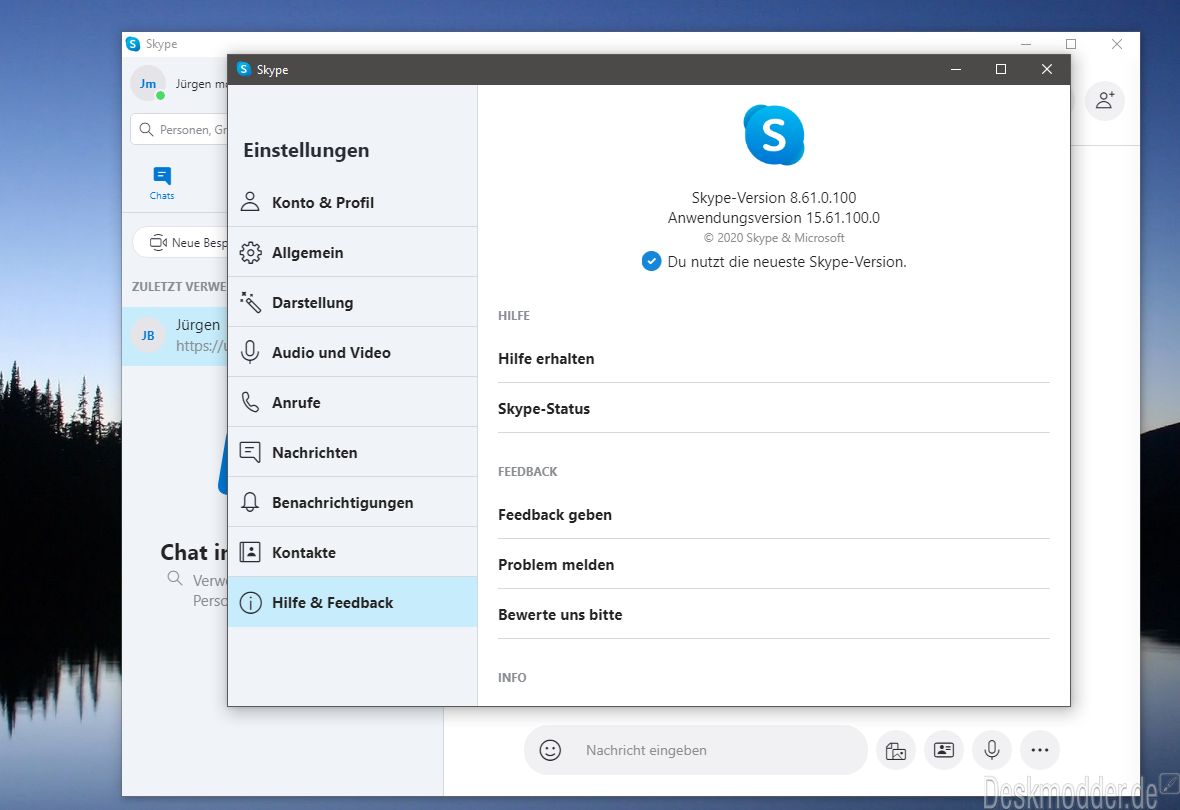Click the phone handset icon for Anrufe
This screenshot has width=1180, height=810.
(250, 402)
